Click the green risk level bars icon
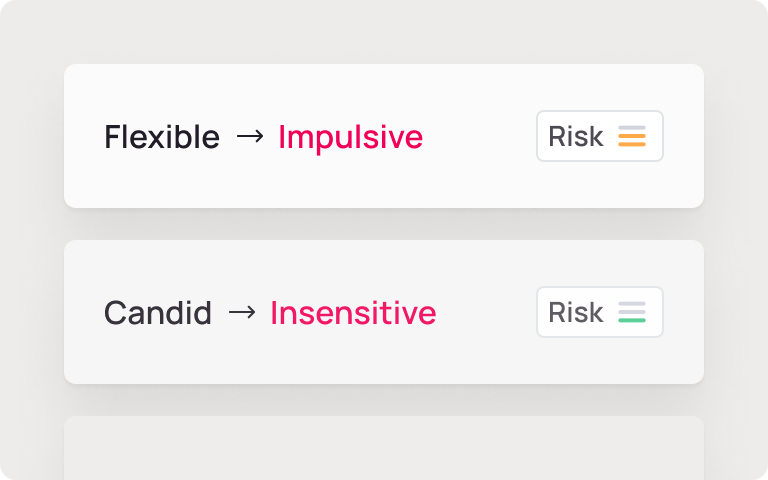768x480 pixels. click(x=631, y=313)
